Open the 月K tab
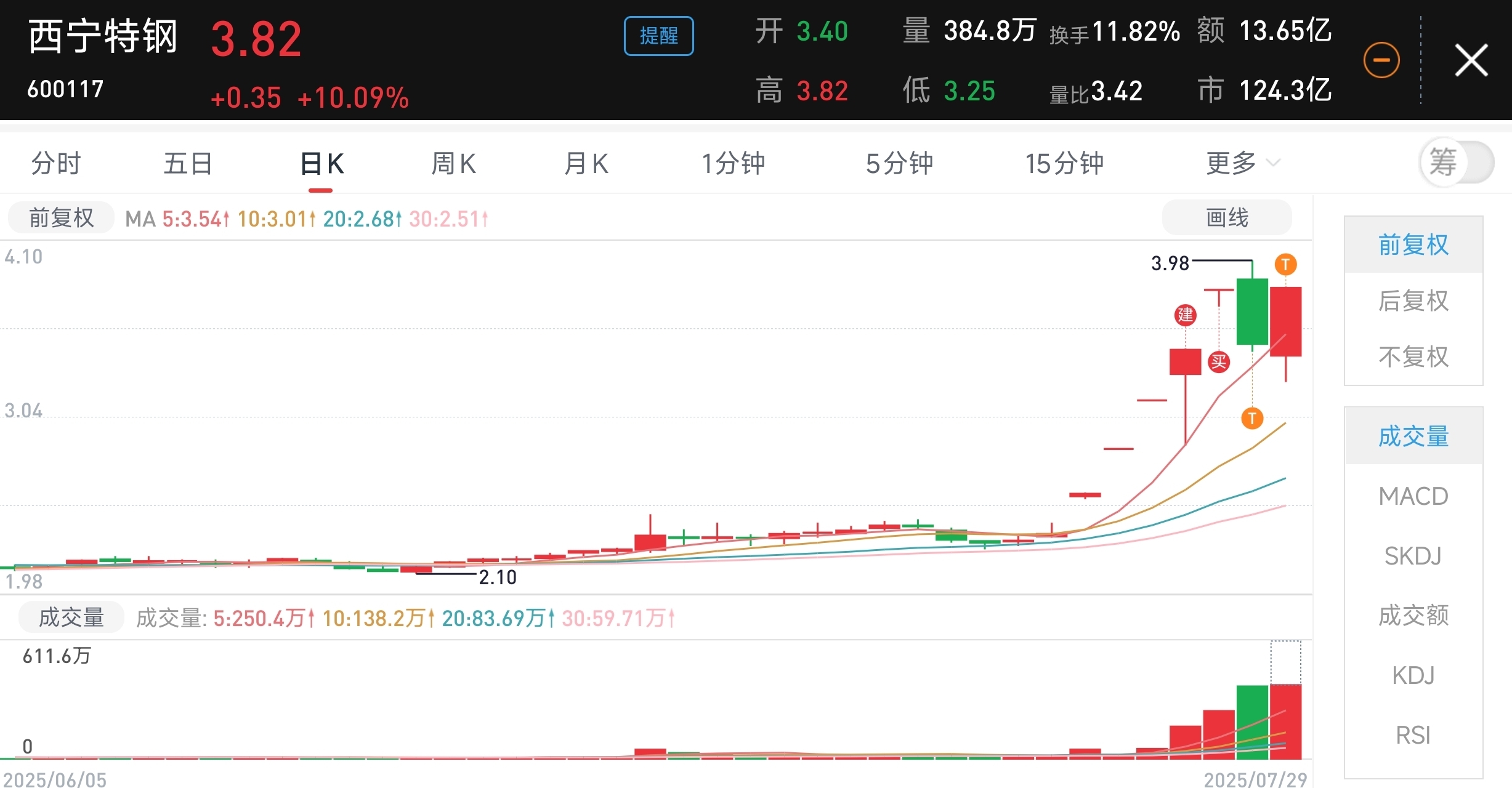1512x788 pixels. pos(586,164)
